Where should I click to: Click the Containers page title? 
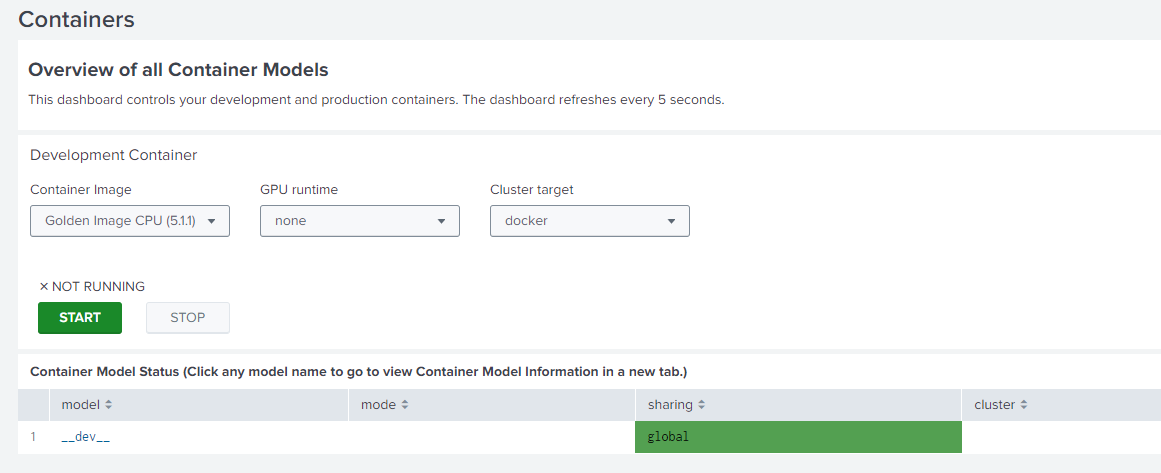[76, 19]
